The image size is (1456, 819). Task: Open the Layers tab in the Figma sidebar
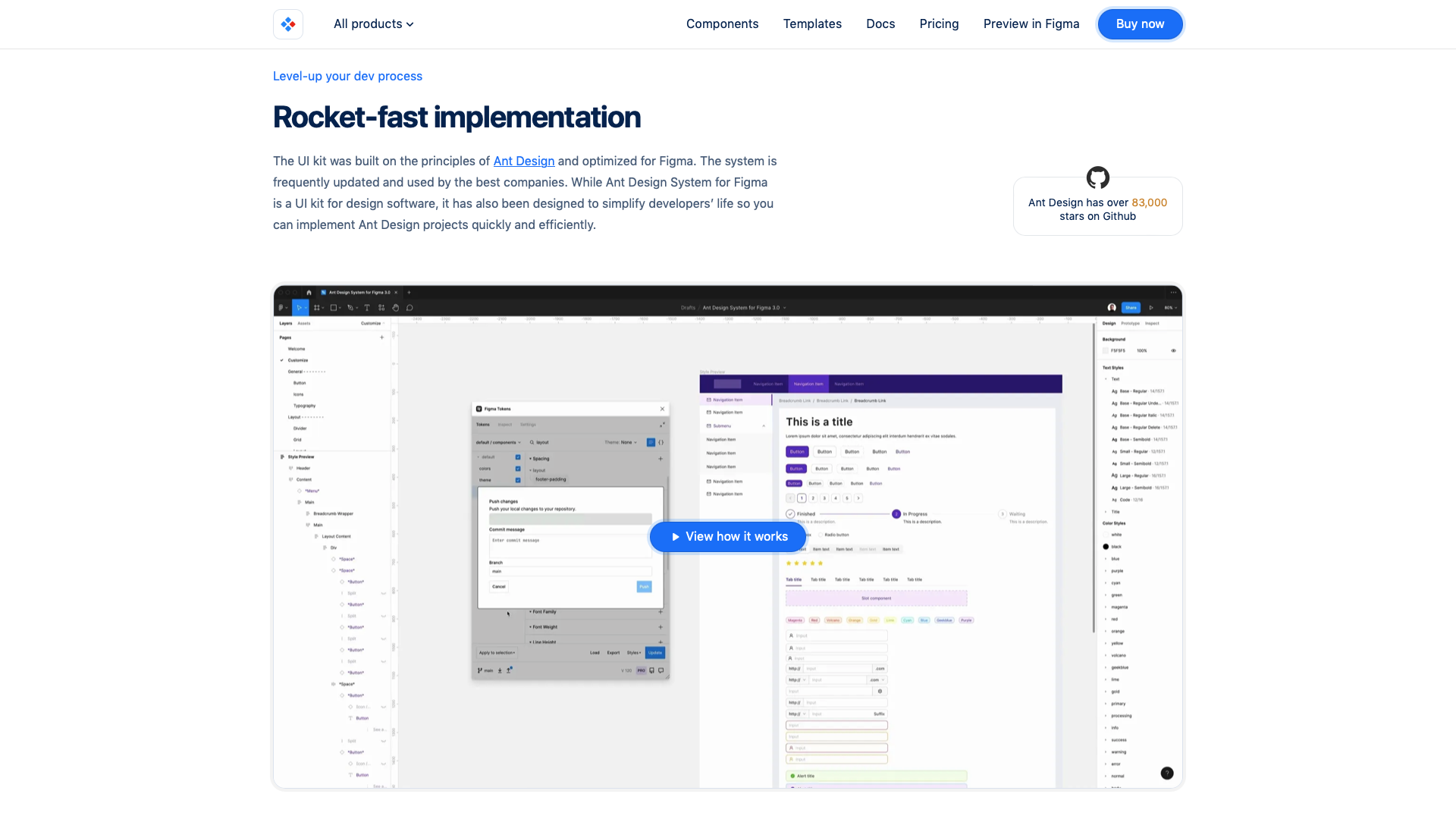tap(286, 324)
